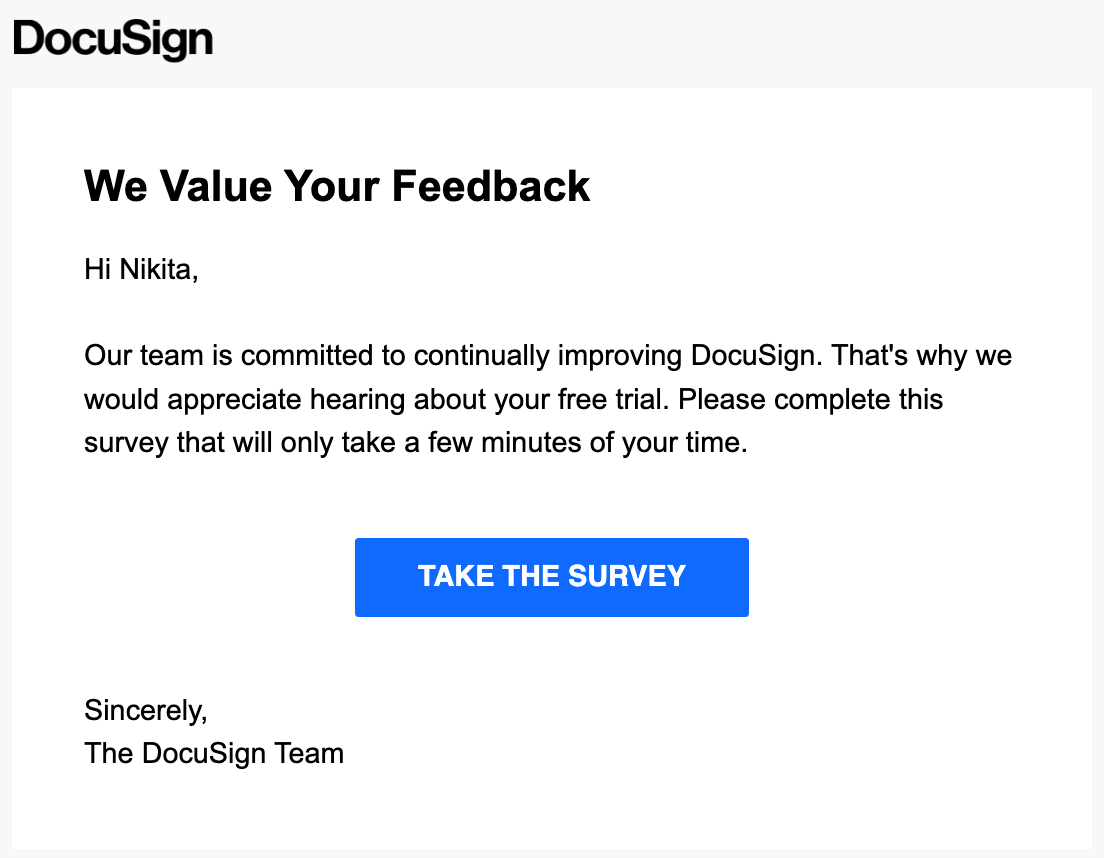
Task: Click the words Our team opening the paragraph
Action: (x=144, y=355)
